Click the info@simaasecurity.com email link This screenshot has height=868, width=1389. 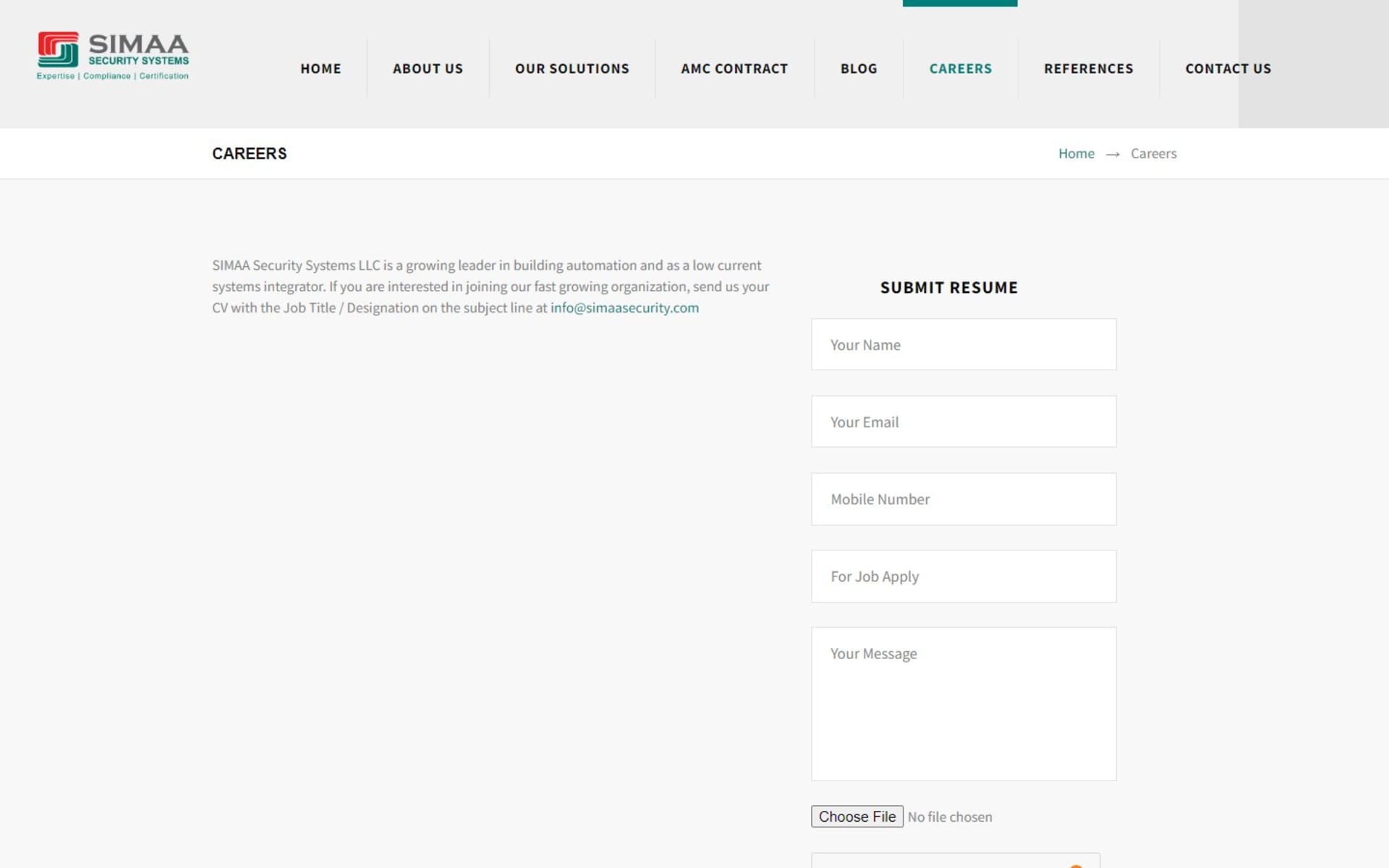[624, 307]
